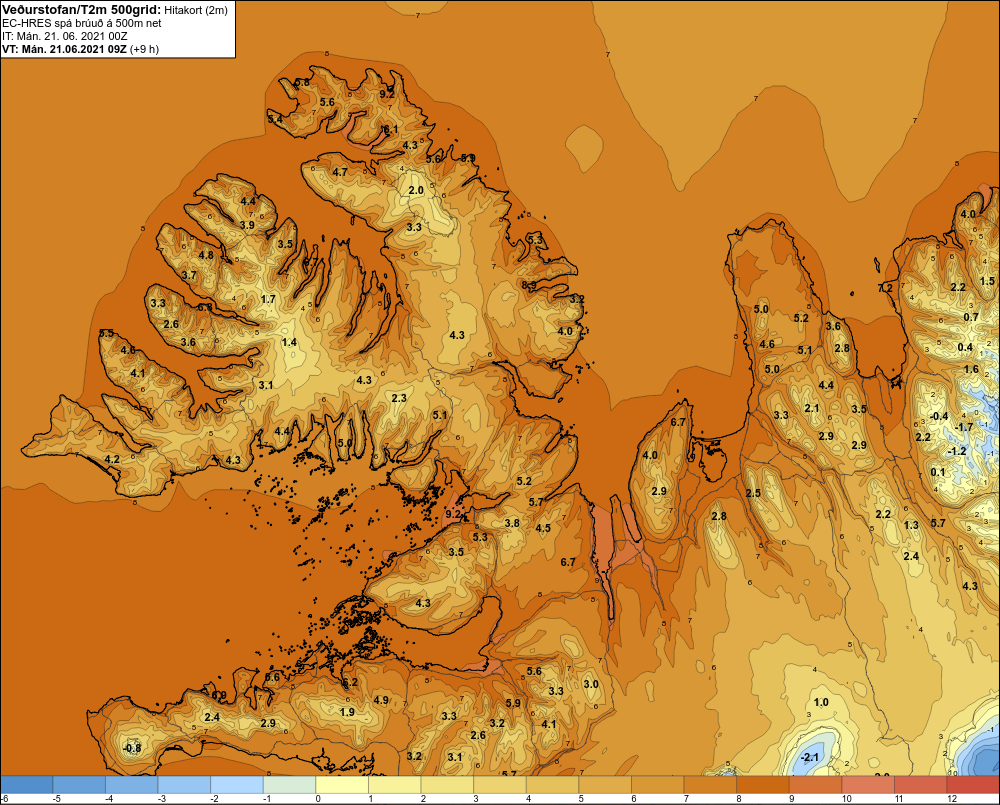
Task: Click the "6.2" temperature value
Action: coord(350,683)
